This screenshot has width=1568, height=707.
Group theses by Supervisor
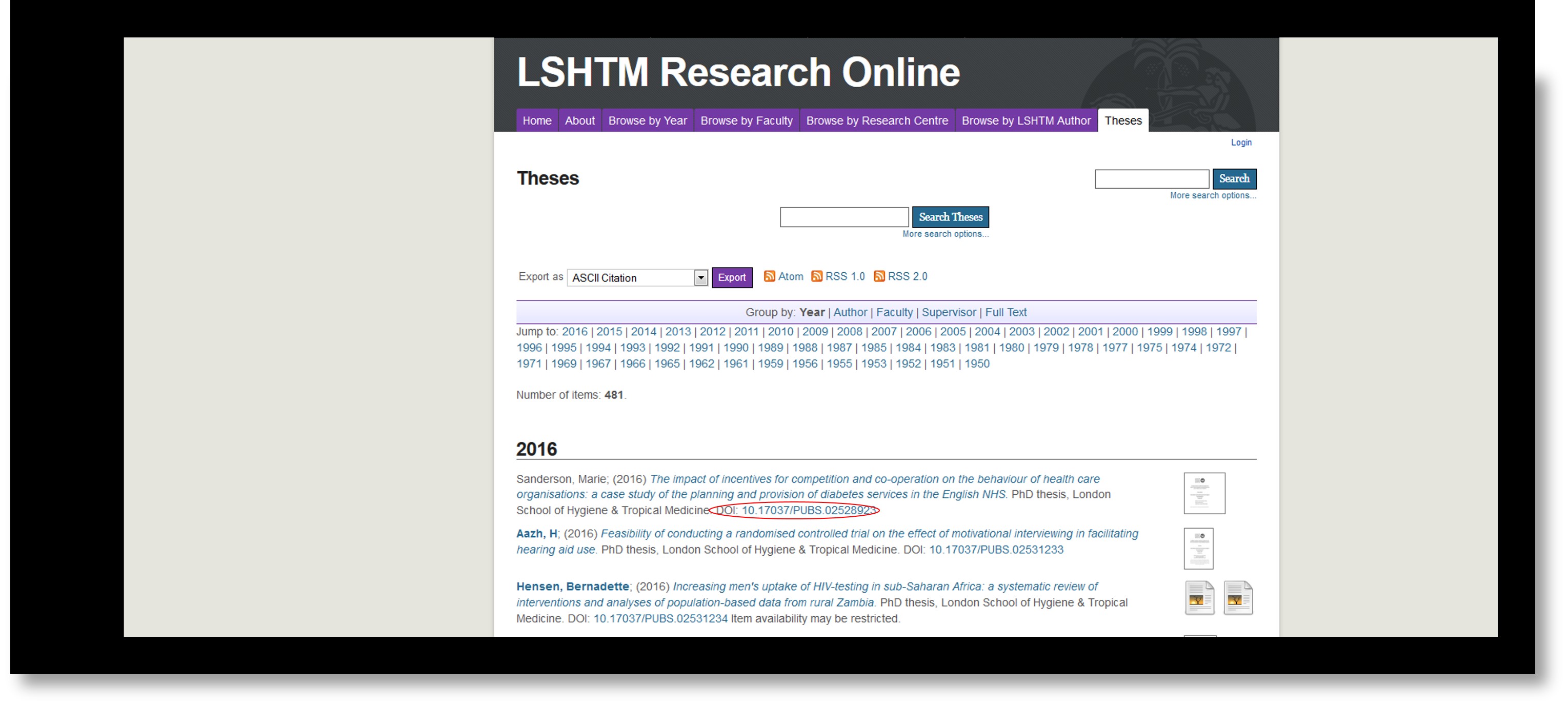pos(949,312)
